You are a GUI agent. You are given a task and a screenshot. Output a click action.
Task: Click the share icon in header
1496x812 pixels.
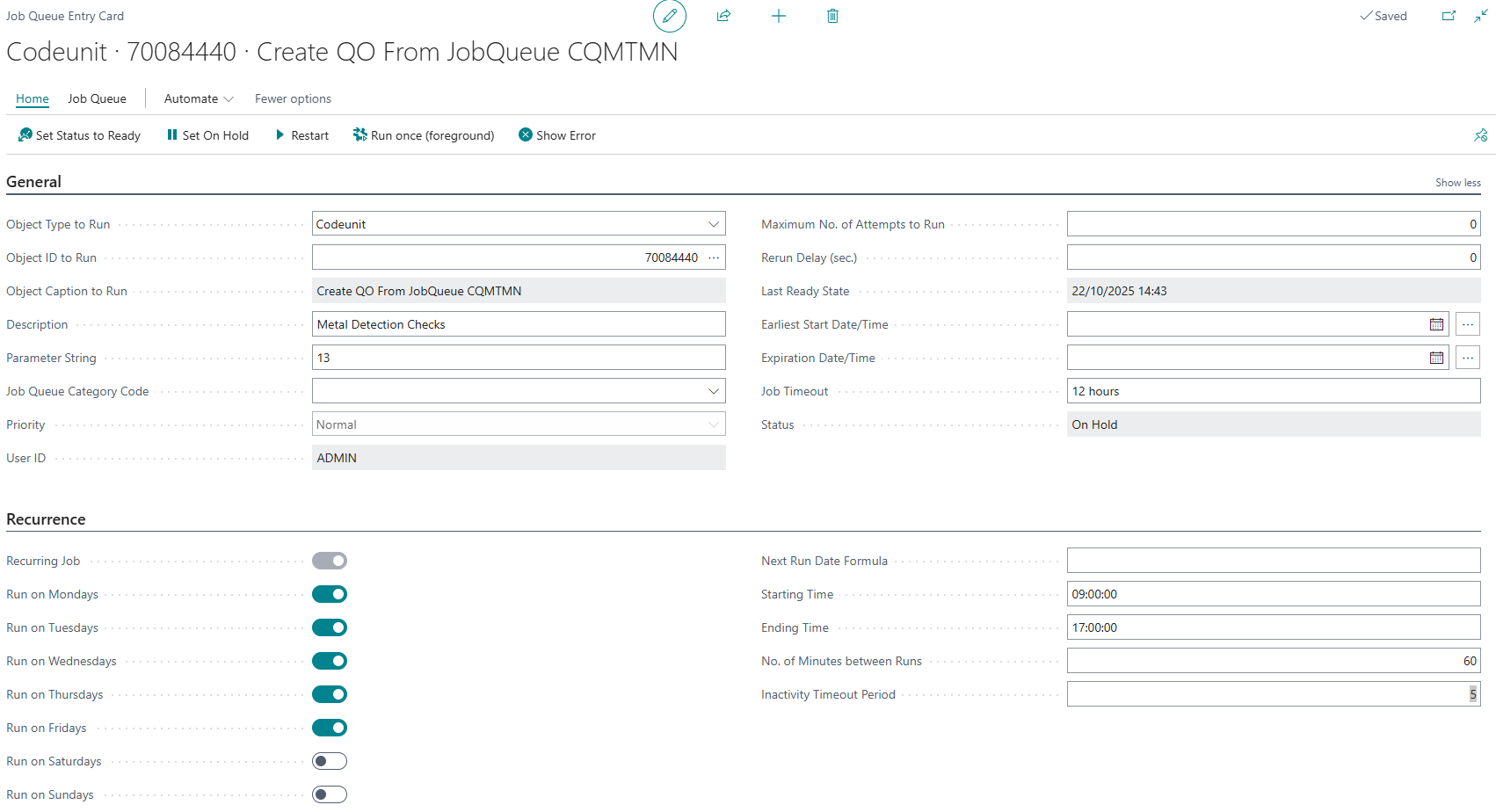click(723, 16)
